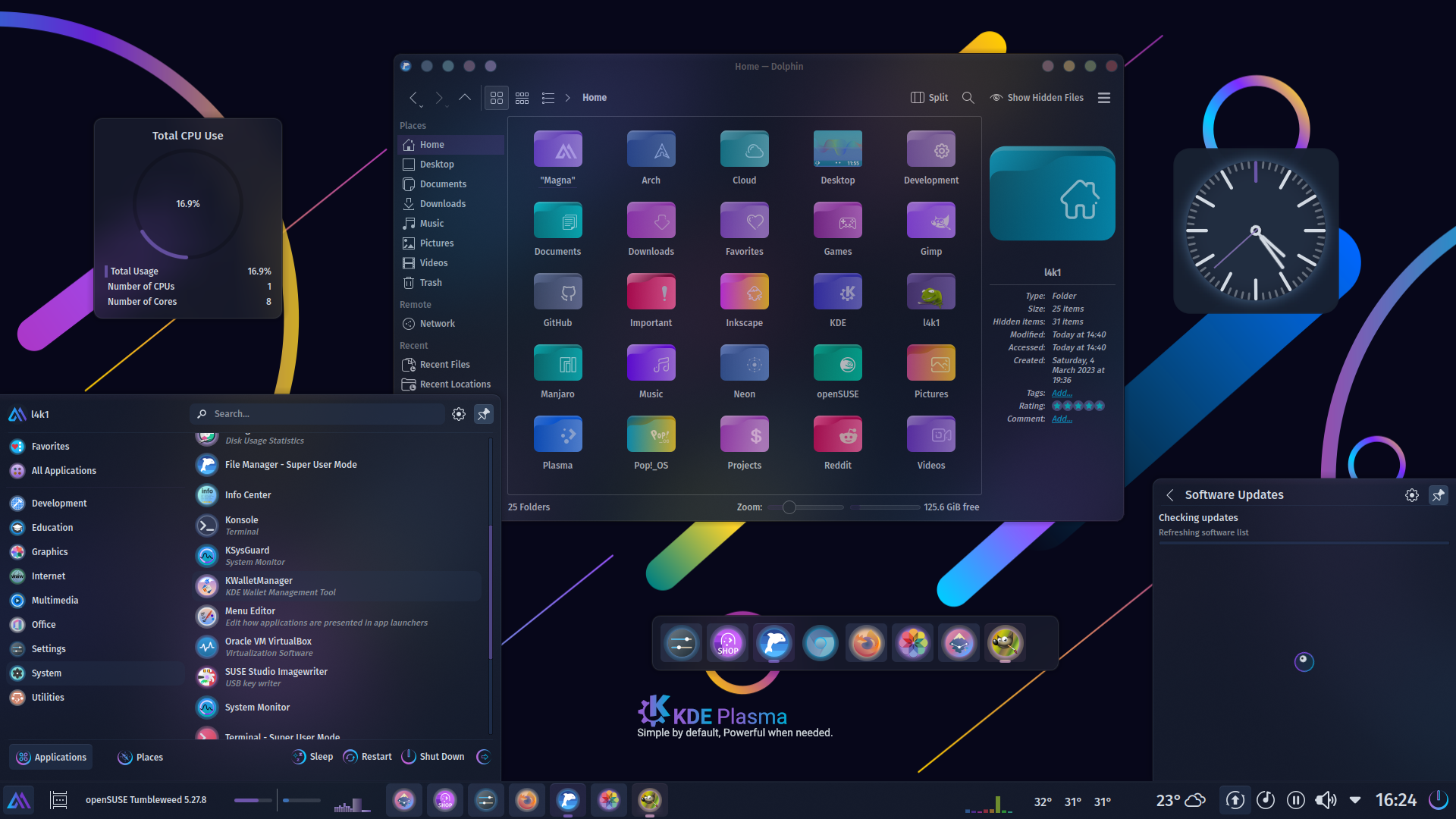Click the Shut Down button
The height and width of the screenshot is (819, 1456).
pos(433,757)
